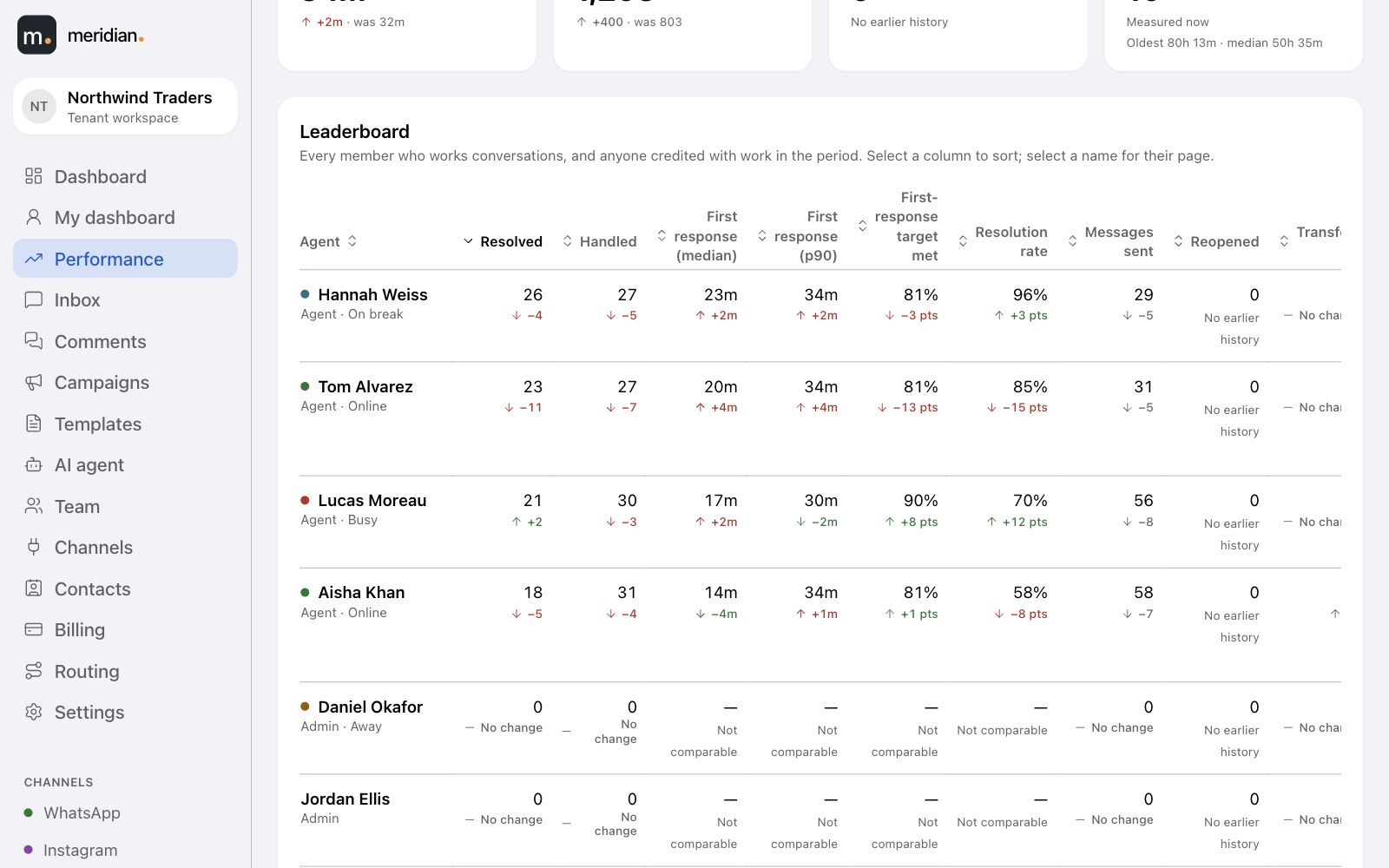Click Lucas Moreau's messages sent 56
This screenshot has height=868, width=1389.
coord(1143,500)
